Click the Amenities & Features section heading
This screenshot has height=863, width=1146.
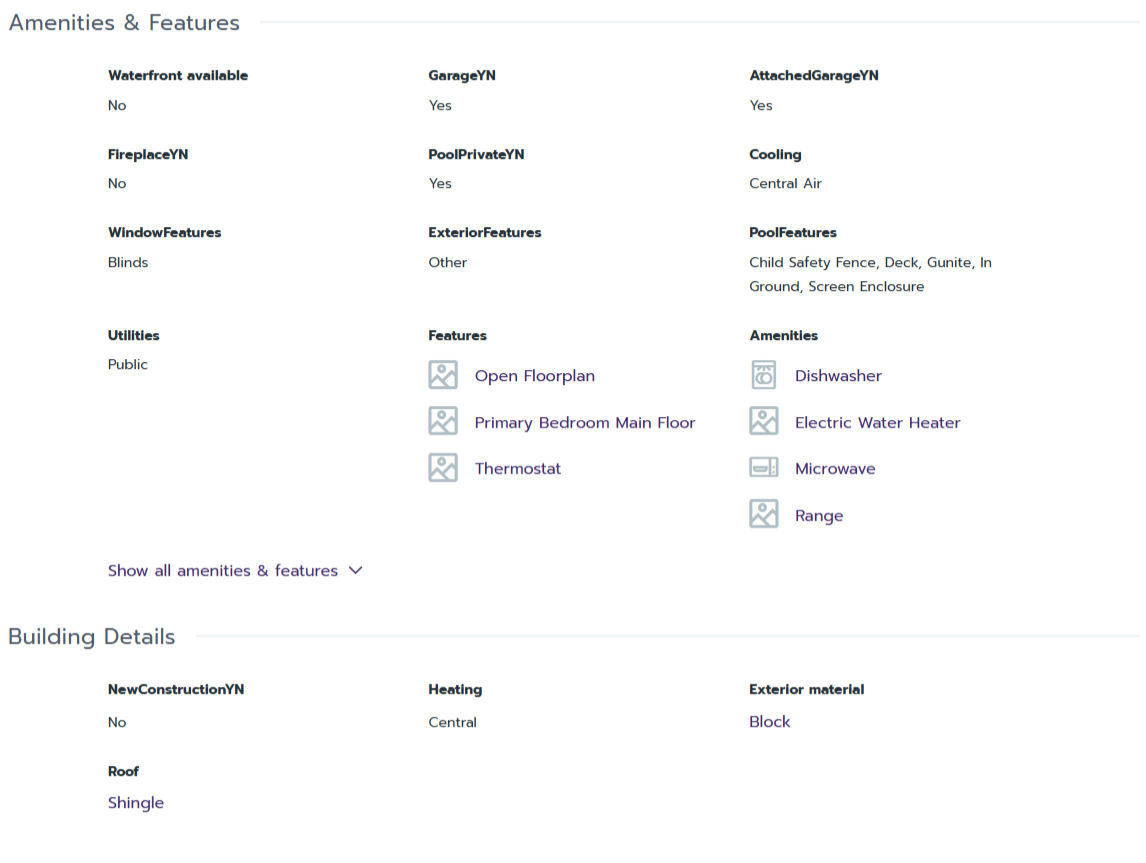point(124,23)
